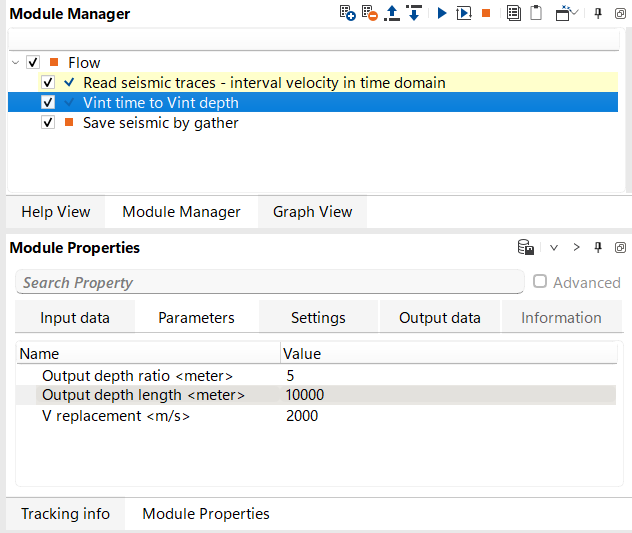
Task: Uncheck Save seismic by gather module
Action: coord(48,123)
